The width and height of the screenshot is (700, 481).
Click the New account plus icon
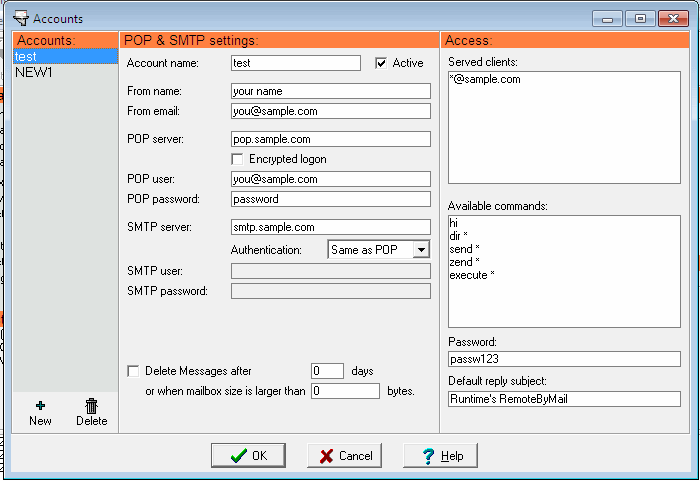pyautogui.click(x=40, y=406)
